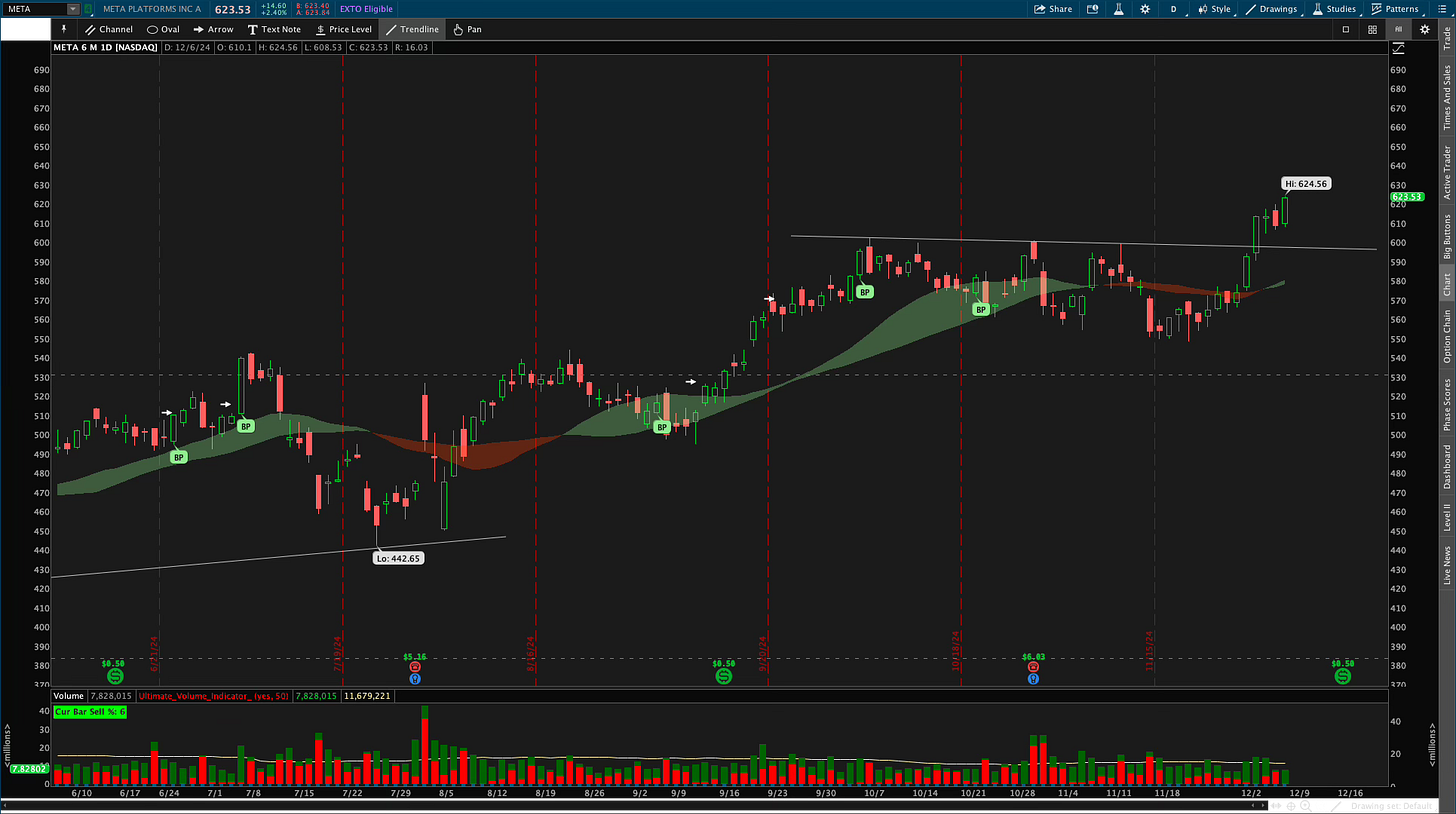Expand the META symbol dropdown arrow
This screenshot has width=1456, height=814.
click(73, 9)
